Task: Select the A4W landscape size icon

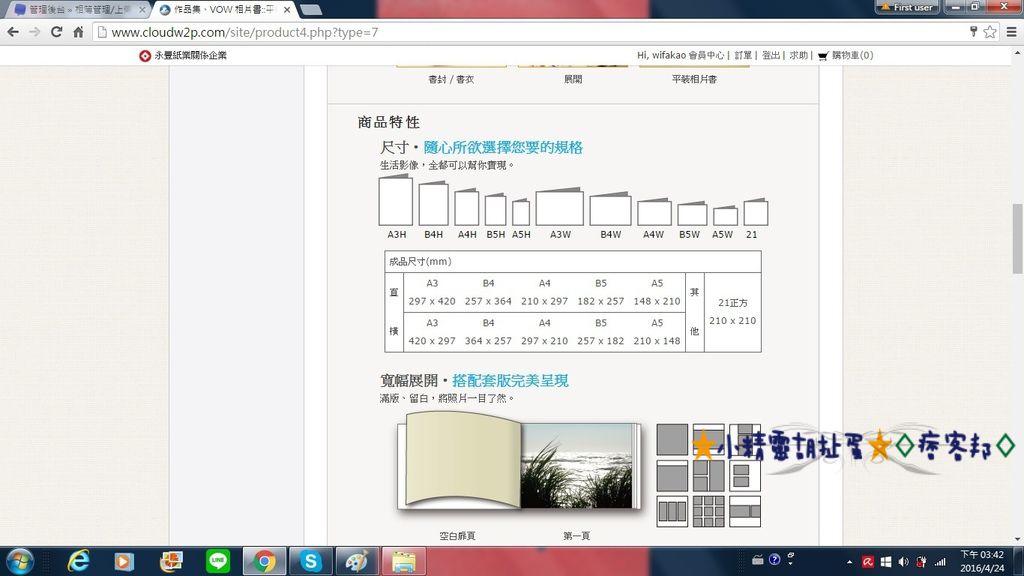Action: (x=654, y=212)
